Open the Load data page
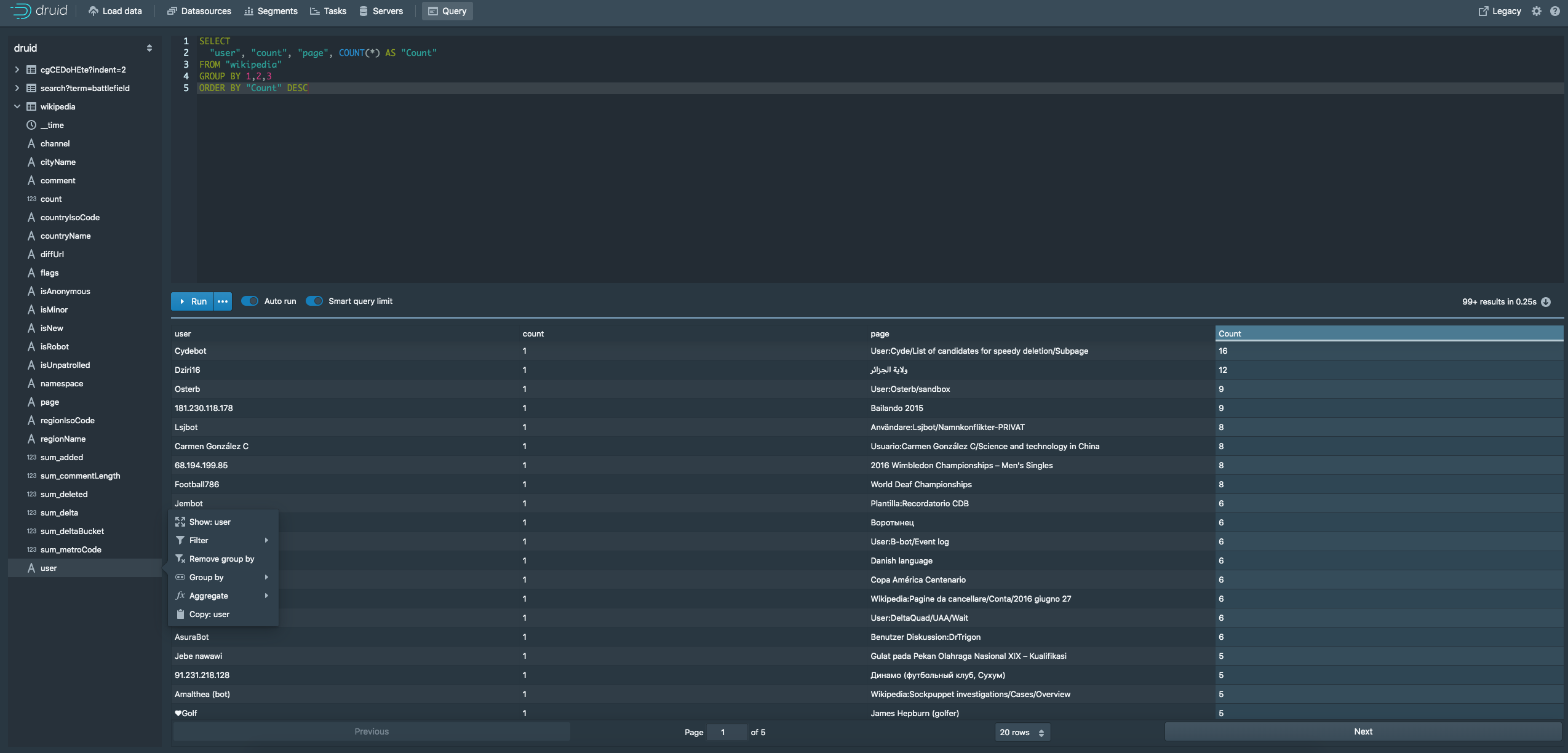 [x=115, y=11]
